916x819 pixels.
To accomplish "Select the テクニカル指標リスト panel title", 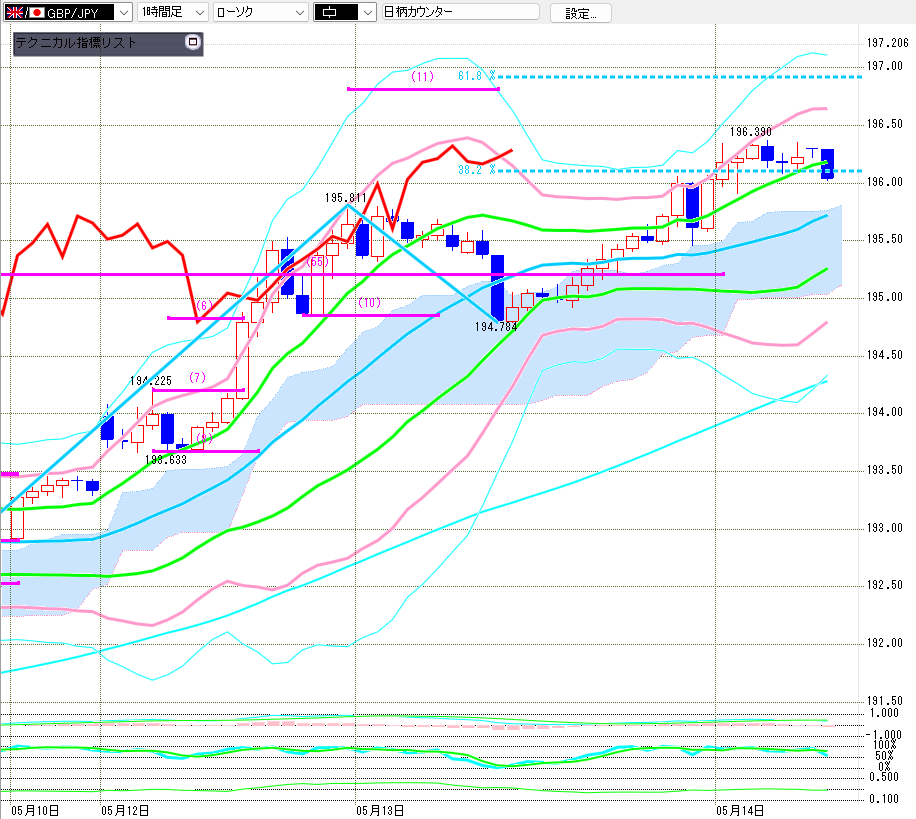I will pos(75,43).
